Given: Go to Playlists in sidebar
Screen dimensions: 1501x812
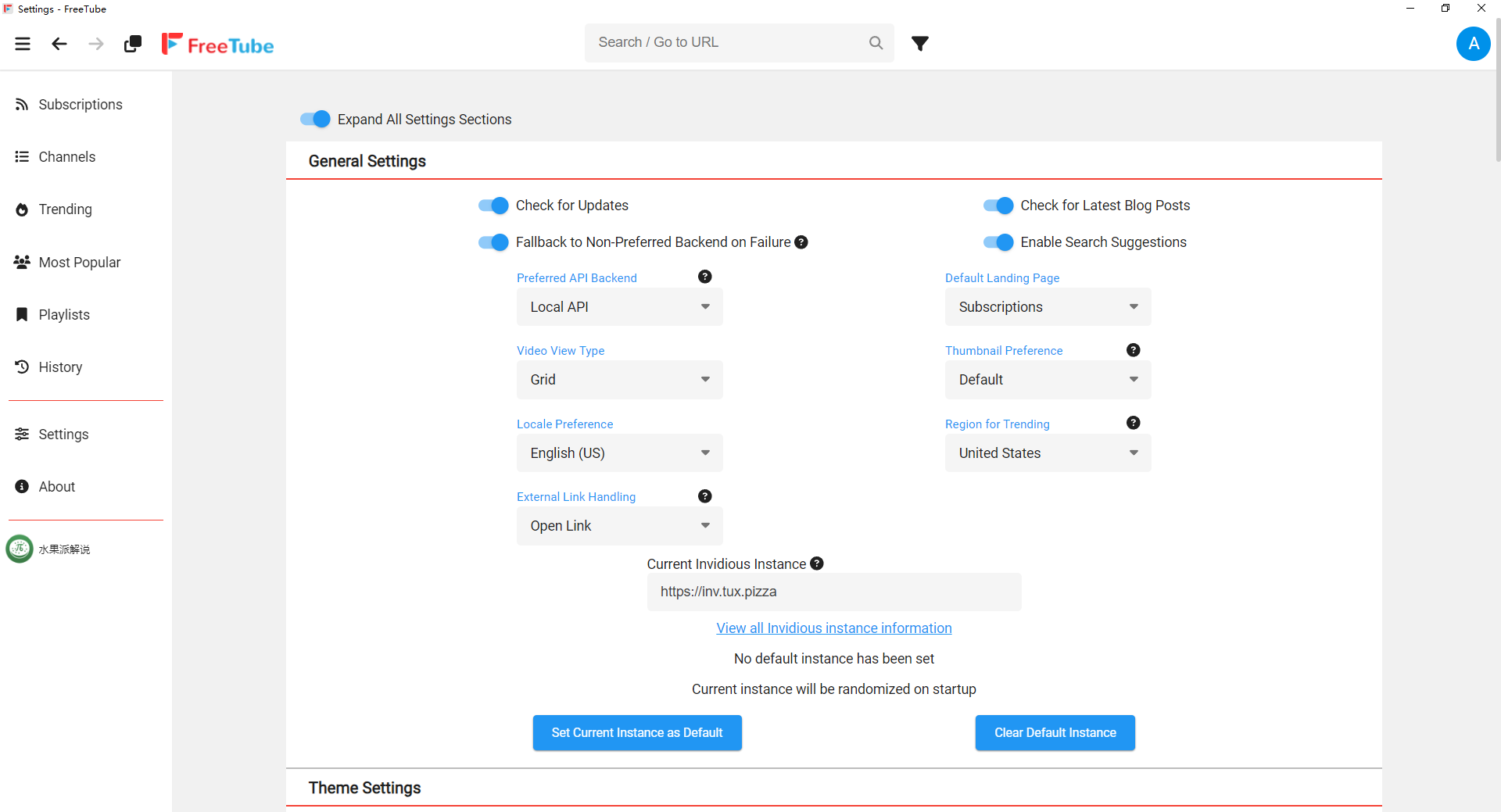Looking at the screenshot, I should pos(64,314).
